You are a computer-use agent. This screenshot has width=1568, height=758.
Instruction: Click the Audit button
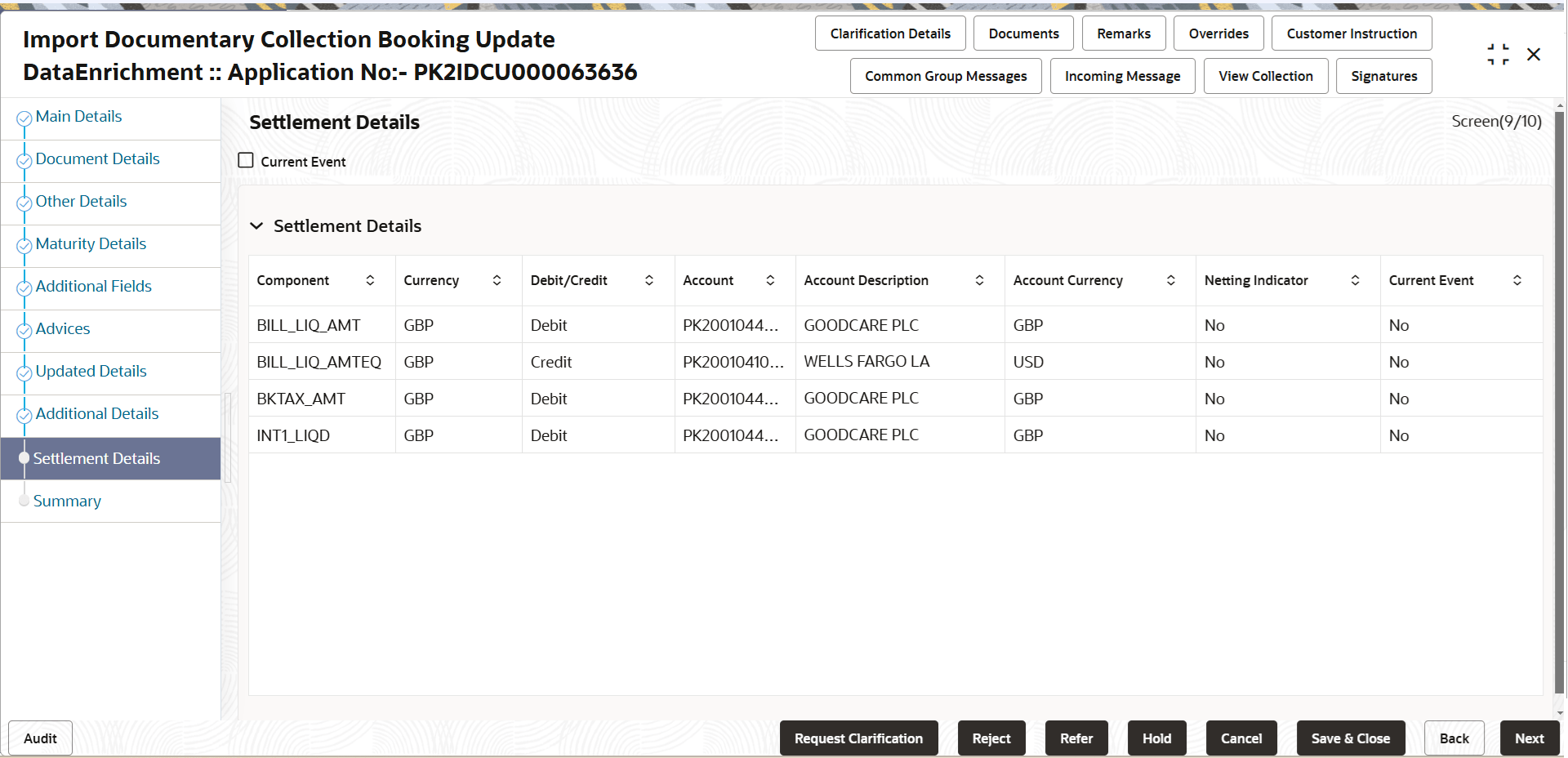(40, 738)
